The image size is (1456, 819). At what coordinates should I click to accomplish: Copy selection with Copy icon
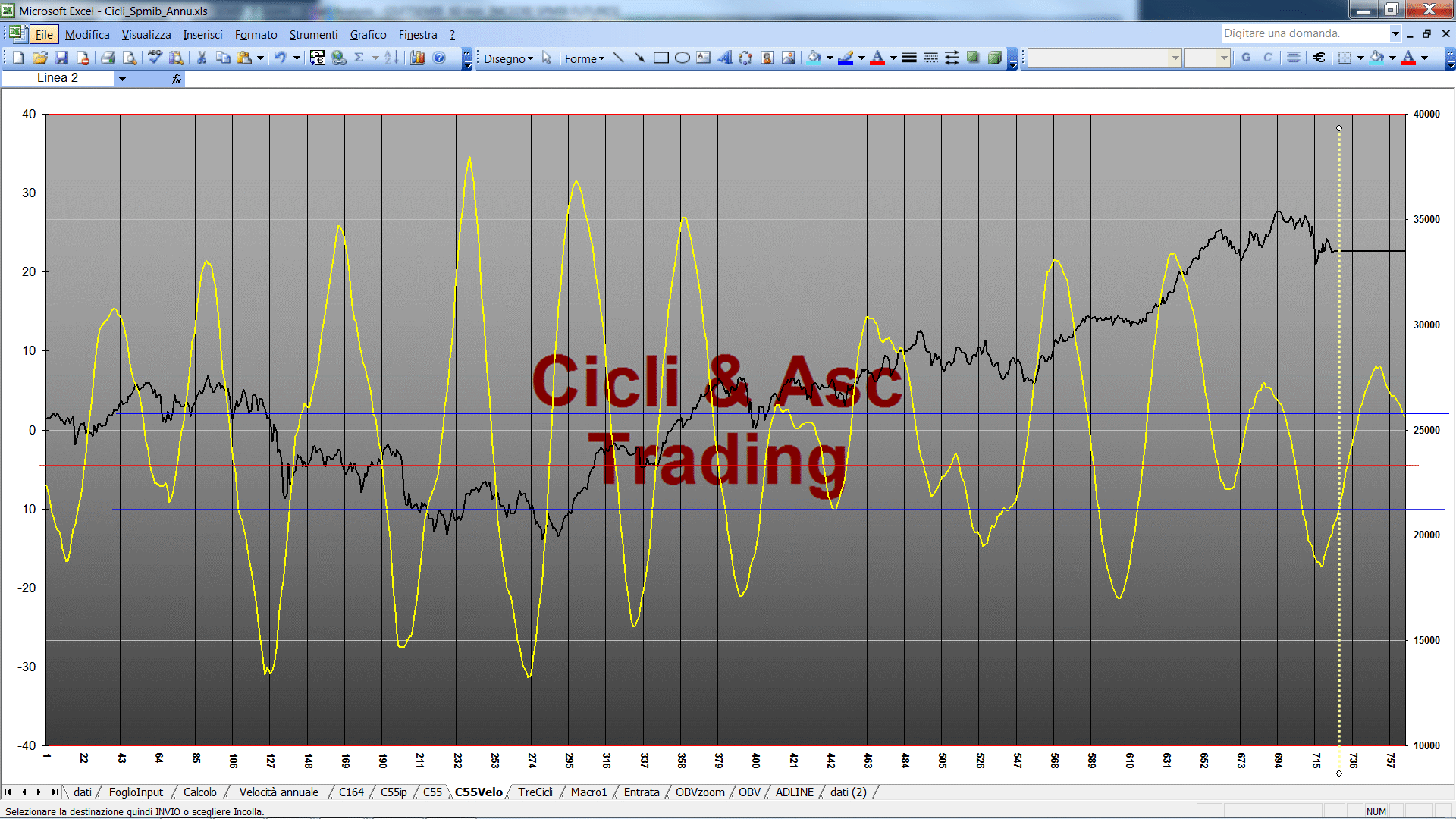(223, 58)
